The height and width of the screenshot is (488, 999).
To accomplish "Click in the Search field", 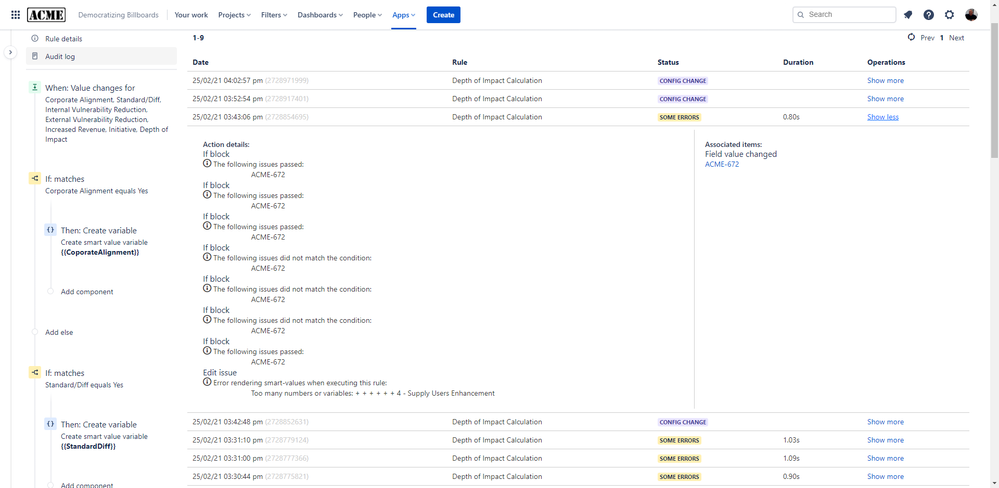I will [844, 15].
